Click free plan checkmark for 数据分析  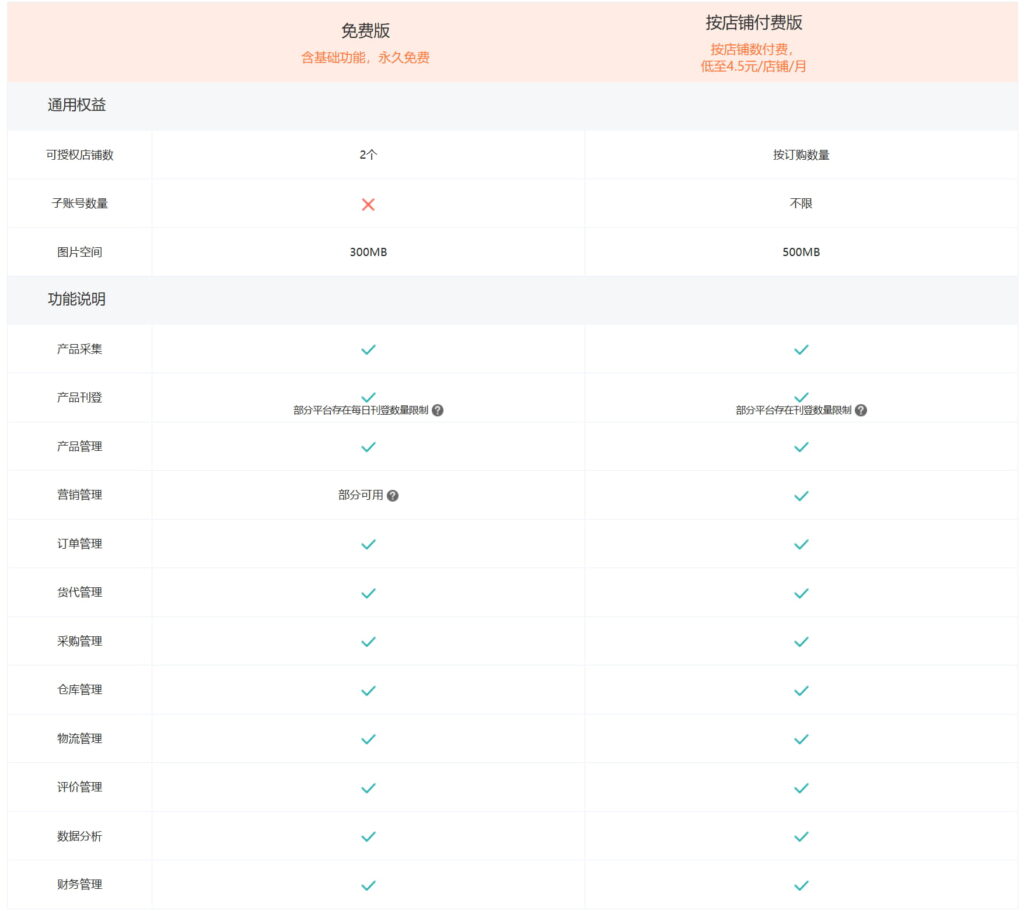click(368, 836)
